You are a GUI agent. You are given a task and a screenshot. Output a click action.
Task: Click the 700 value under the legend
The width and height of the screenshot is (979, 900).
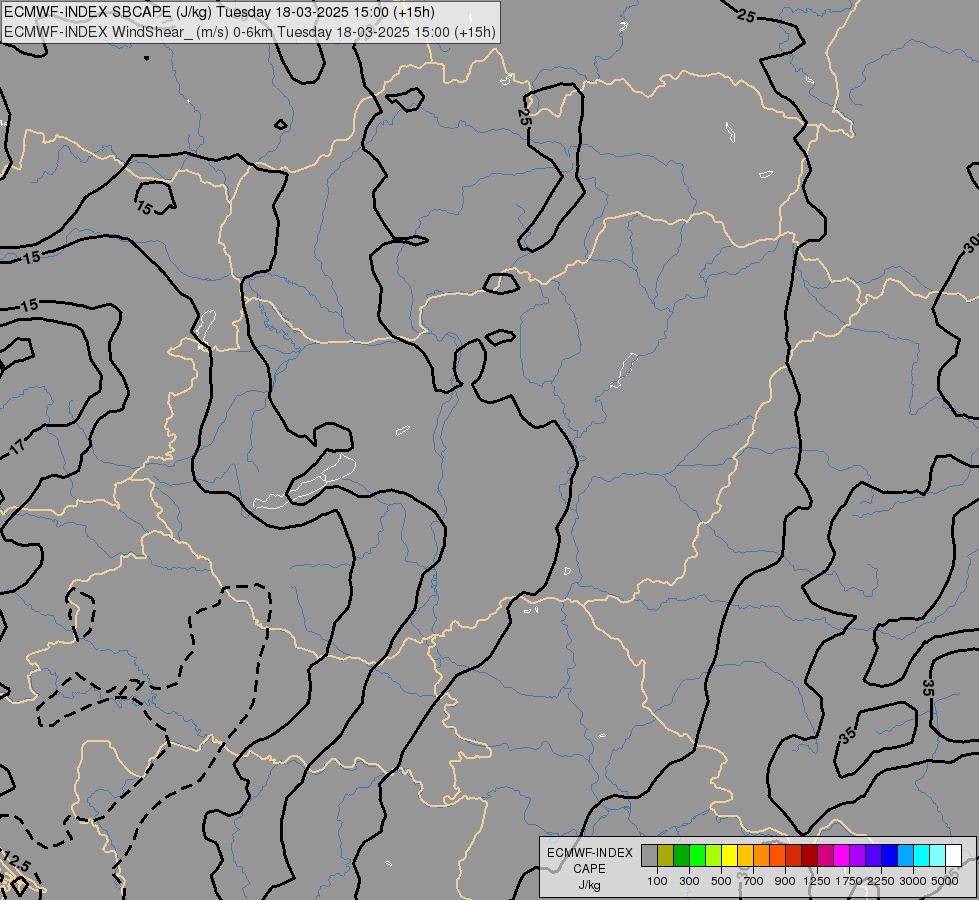coord(754,881)
